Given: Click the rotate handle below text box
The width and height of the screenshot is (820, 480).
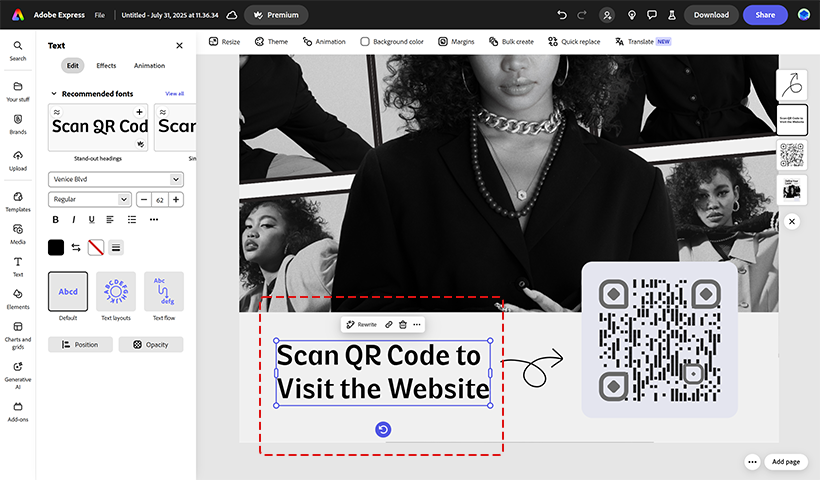Looking at the screenshot, I should 383,430.
